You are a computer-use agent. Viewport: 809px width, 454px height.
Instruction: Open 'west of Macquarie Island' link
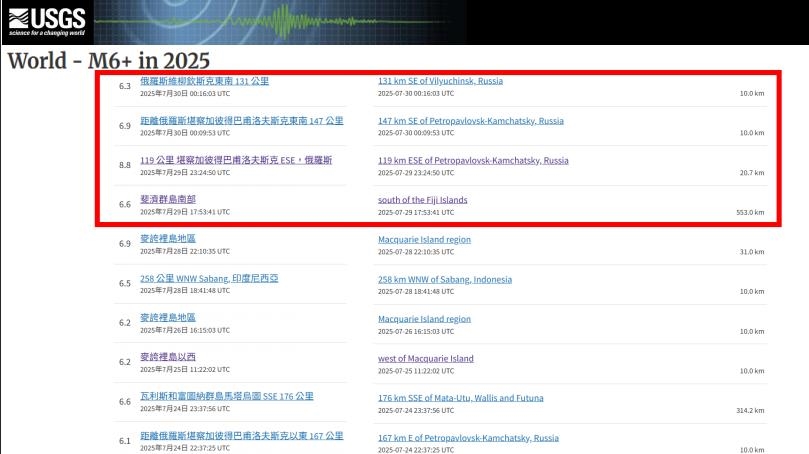[x=426, y=359]
